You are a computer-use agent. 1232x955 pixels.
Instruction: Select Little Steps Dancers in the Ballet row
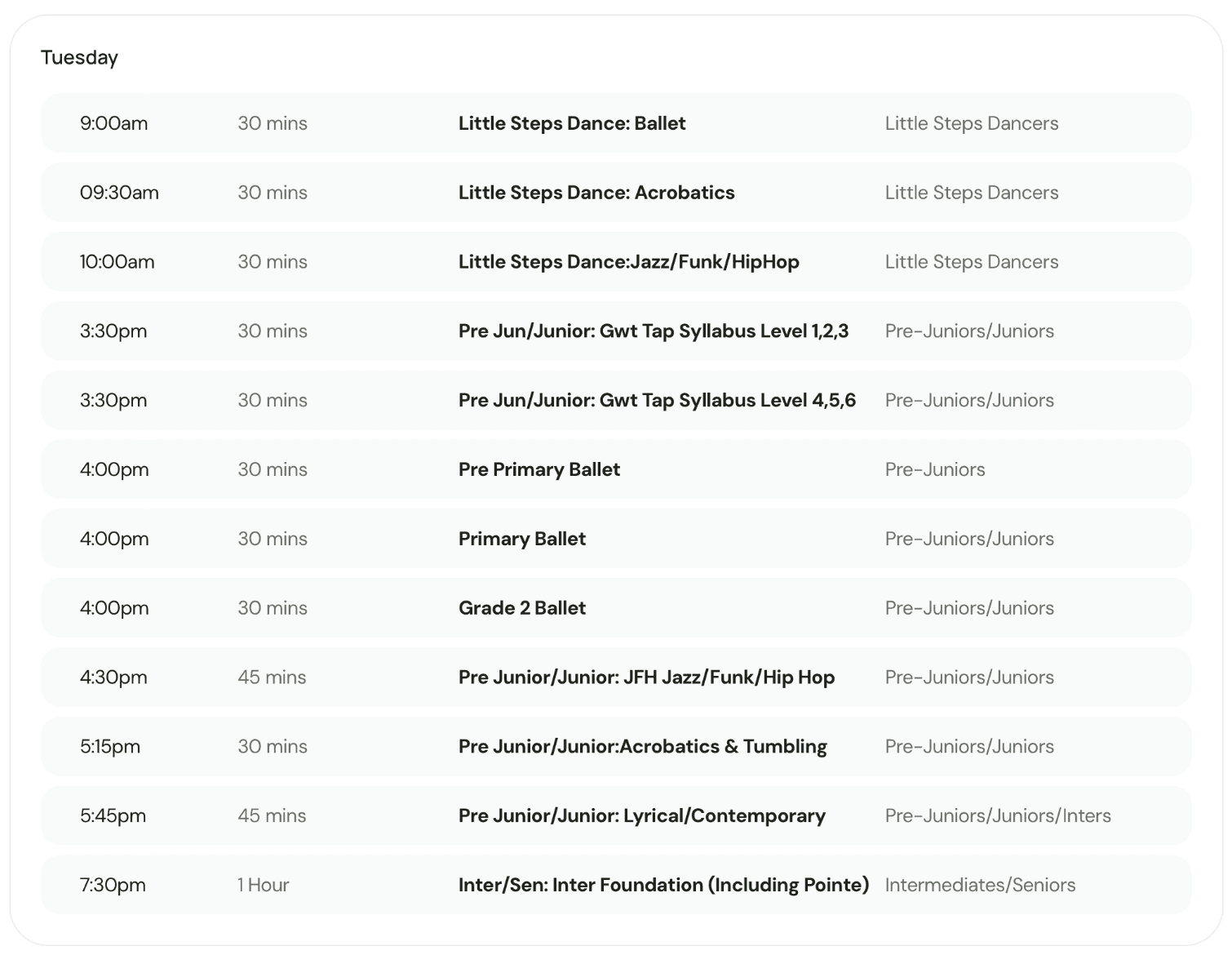point(972,123)
